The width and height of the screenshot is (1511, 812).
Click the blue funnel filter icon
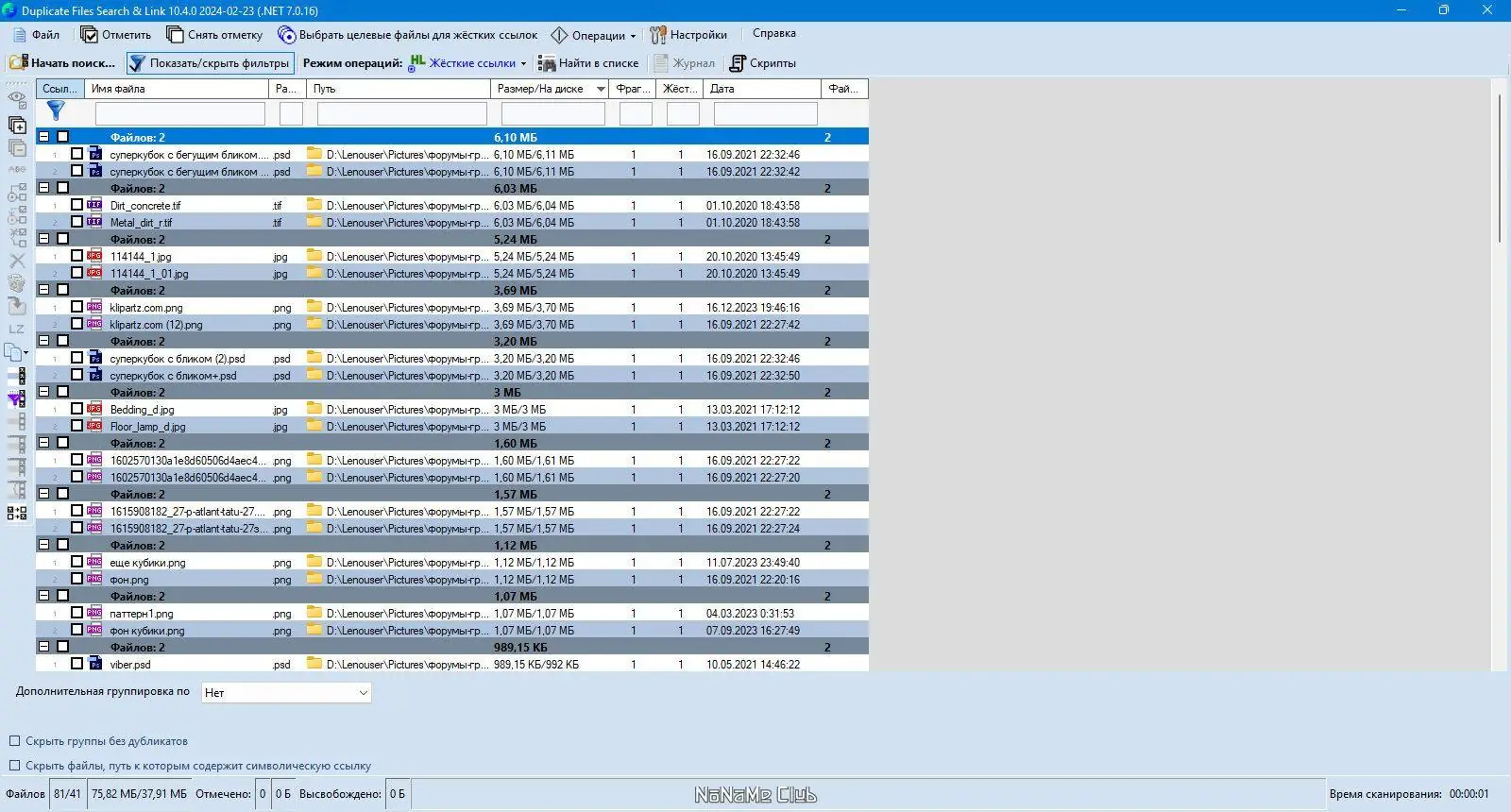pos(56,110)
